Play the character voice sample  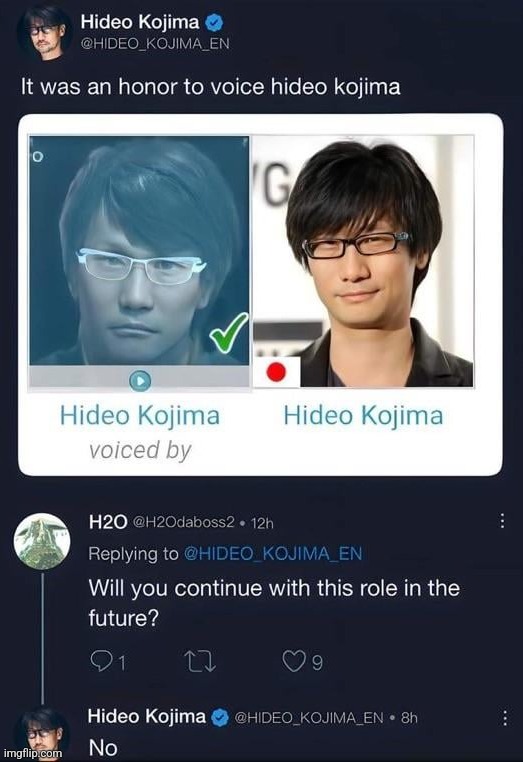click(x=140, y=381)
